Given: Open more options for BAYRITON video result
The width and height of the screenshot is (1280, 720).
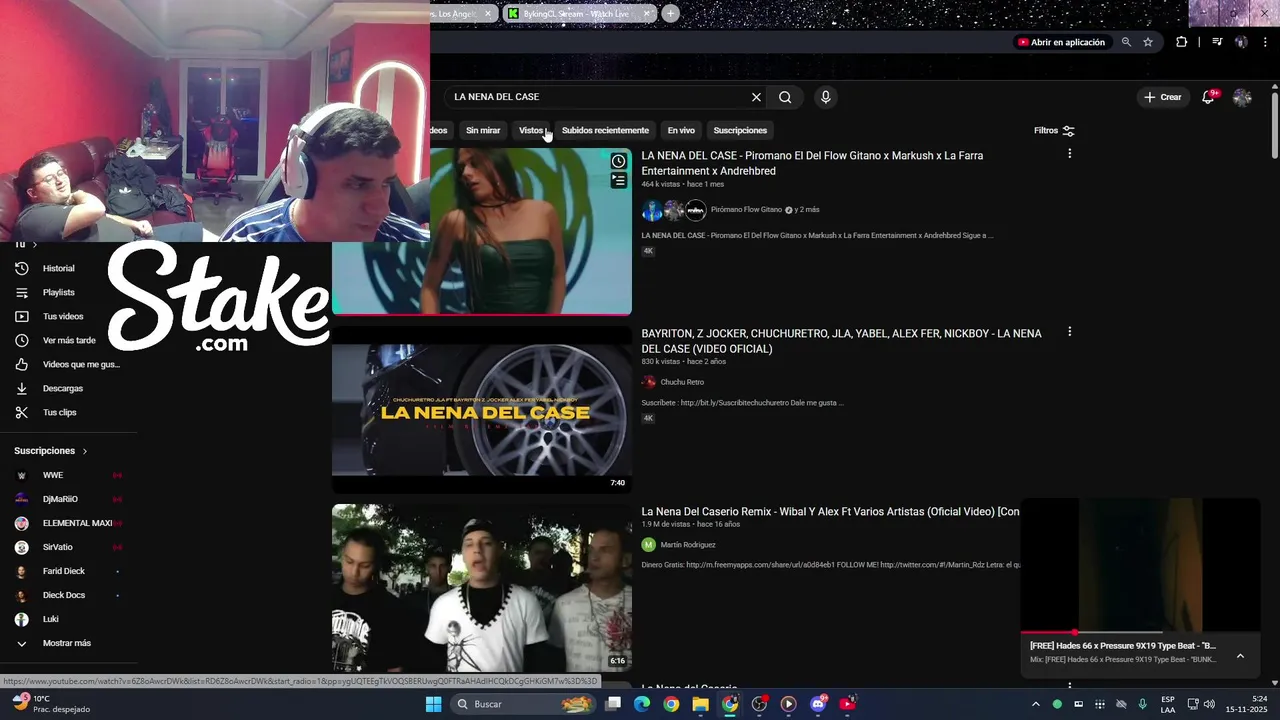Looking at the screenshot, I should [1069, 332].
